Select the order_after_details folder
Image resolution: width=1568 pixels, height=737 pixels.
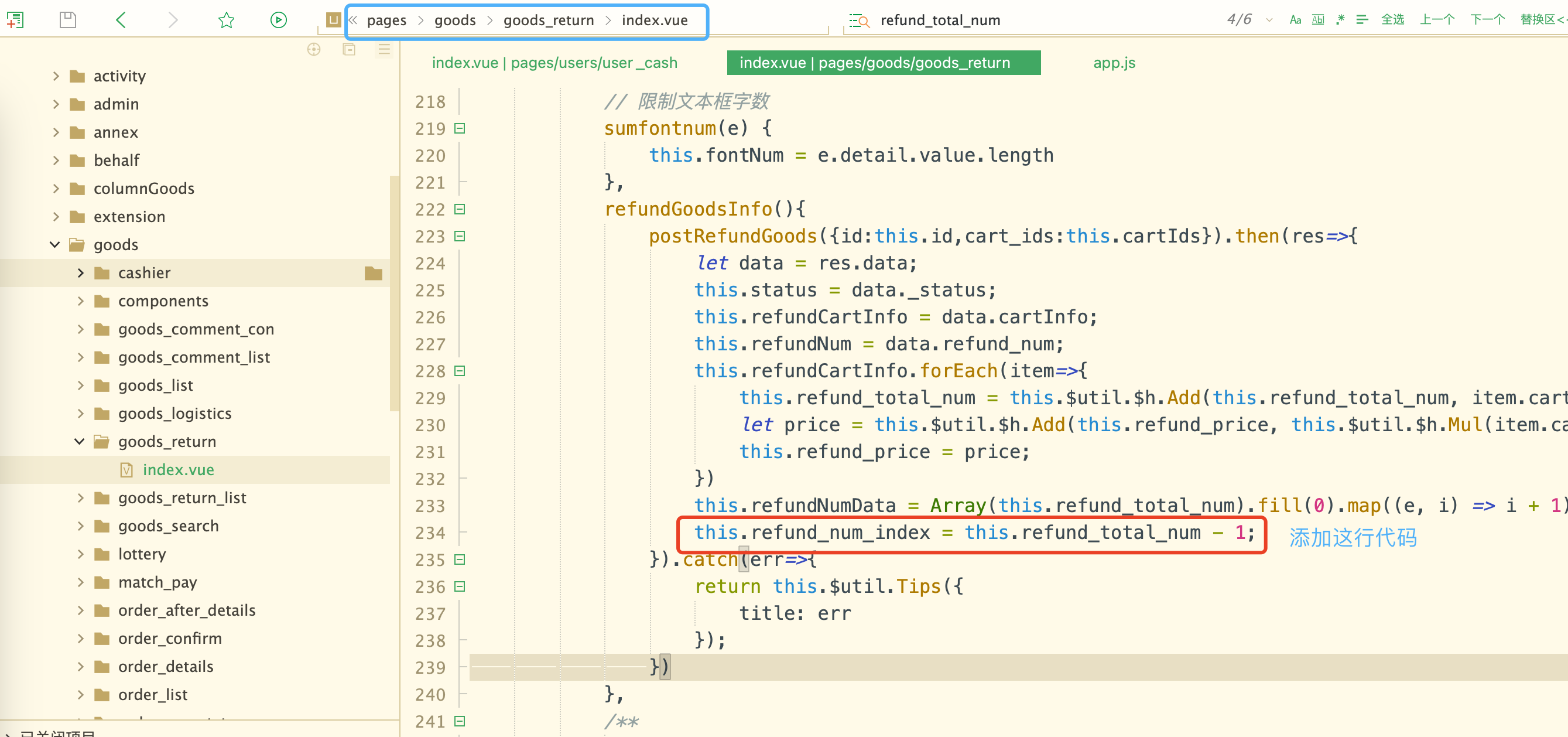186,610
